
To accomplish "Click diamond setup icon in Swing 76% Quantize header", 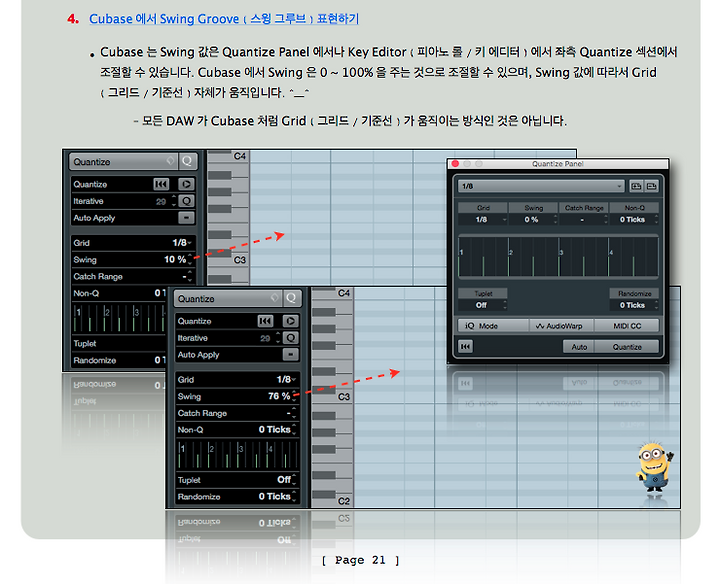I will click(x=275, y=298).
